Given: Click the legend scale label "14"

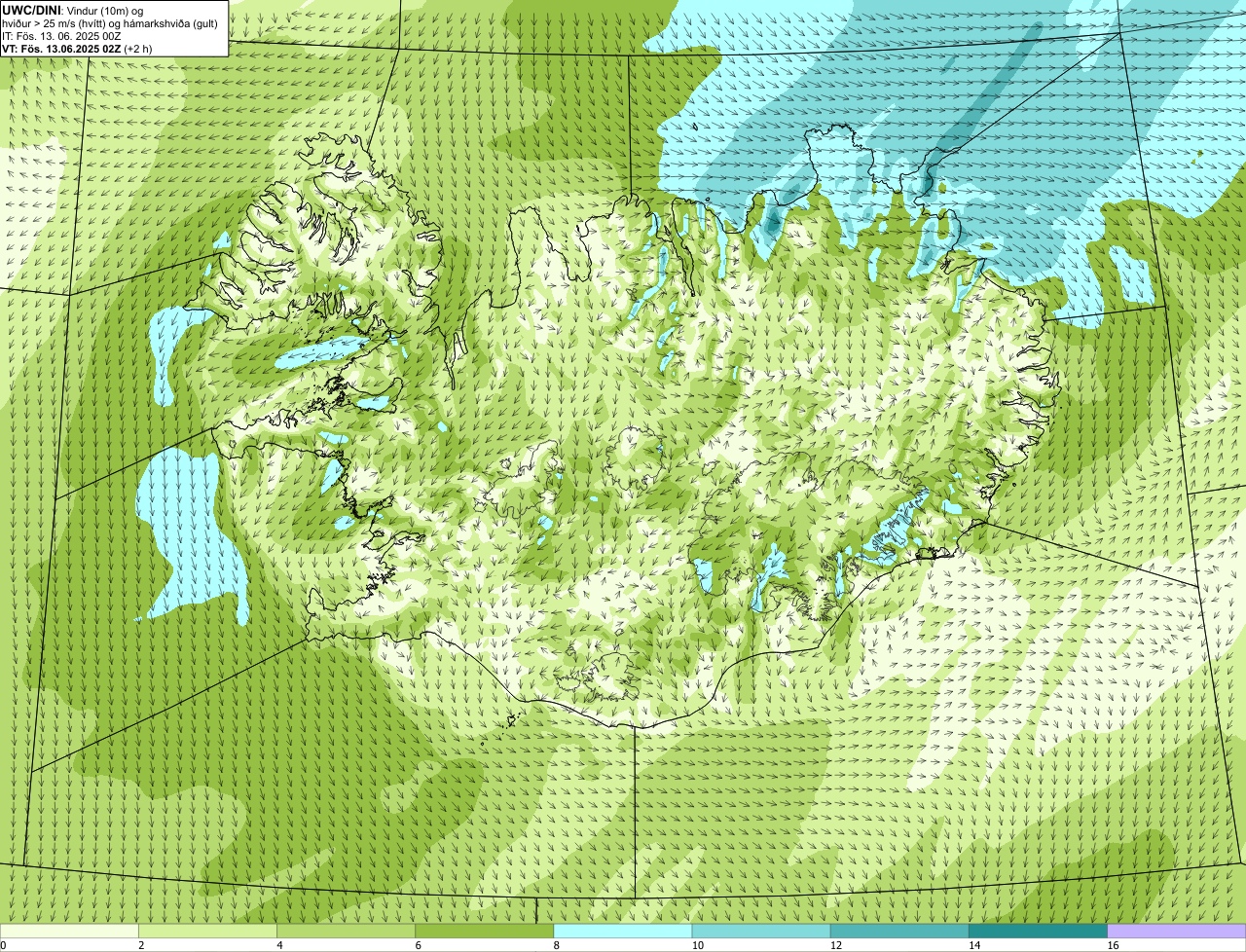Looking at the screenshot, I should tap(974, 945).
